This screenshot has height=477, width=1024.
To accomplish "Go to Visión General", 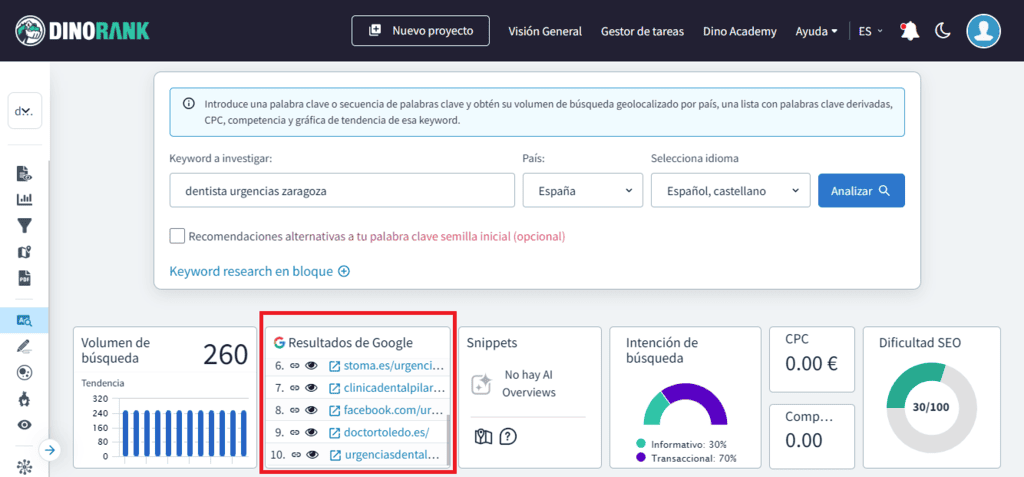I will 545,31.
